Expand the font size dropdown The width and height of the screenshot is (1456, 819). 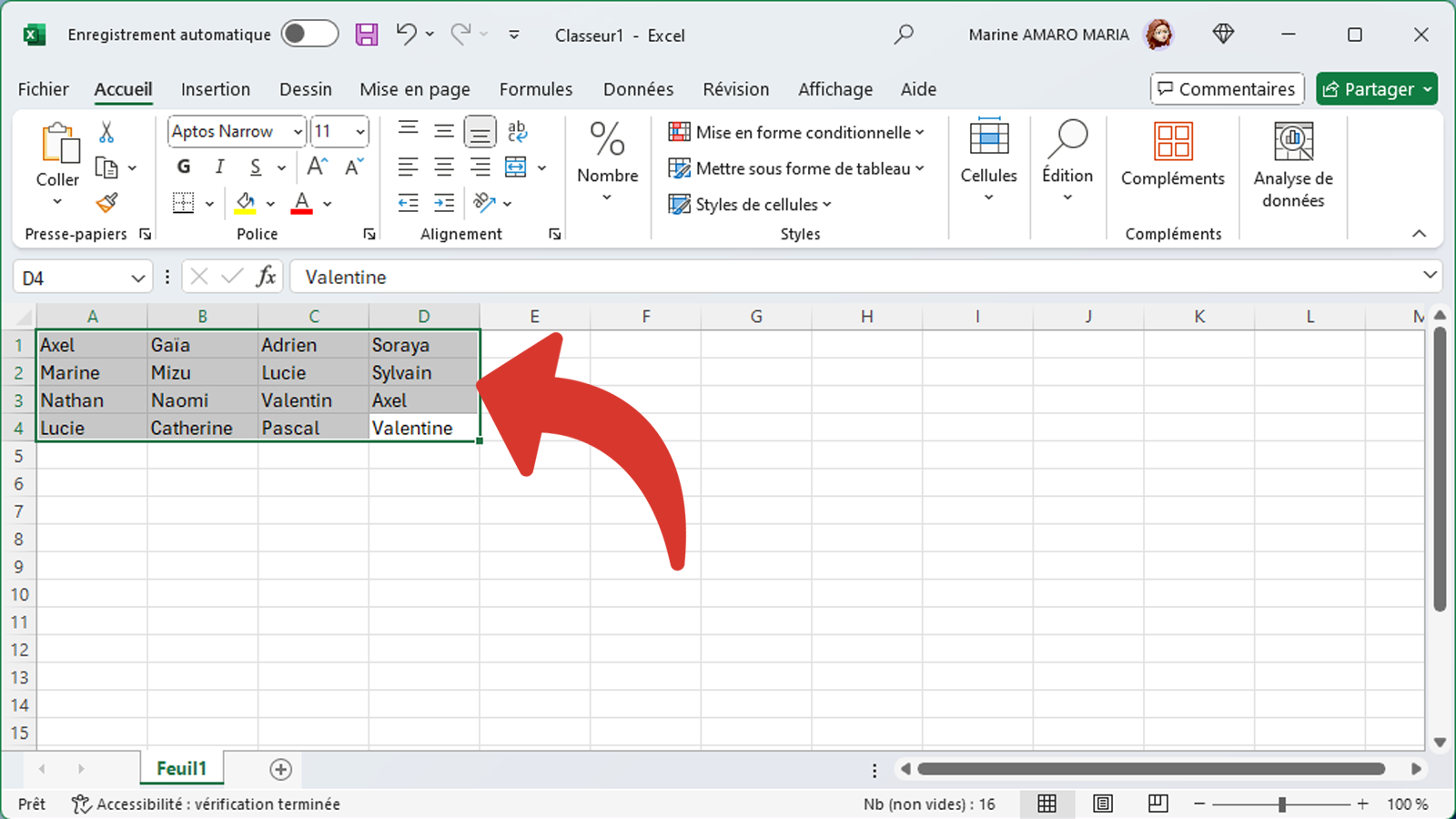(x=358, y=131)
